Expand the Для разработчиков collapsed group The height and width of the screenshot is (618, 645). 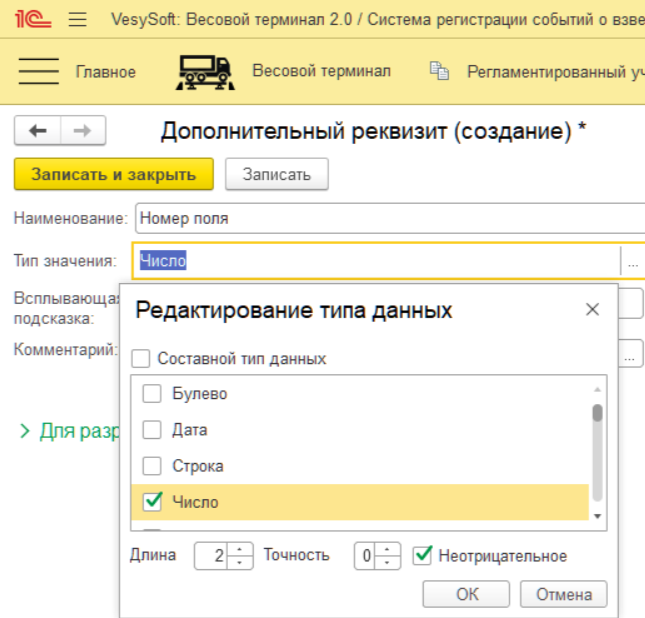(x=25, y=431)
